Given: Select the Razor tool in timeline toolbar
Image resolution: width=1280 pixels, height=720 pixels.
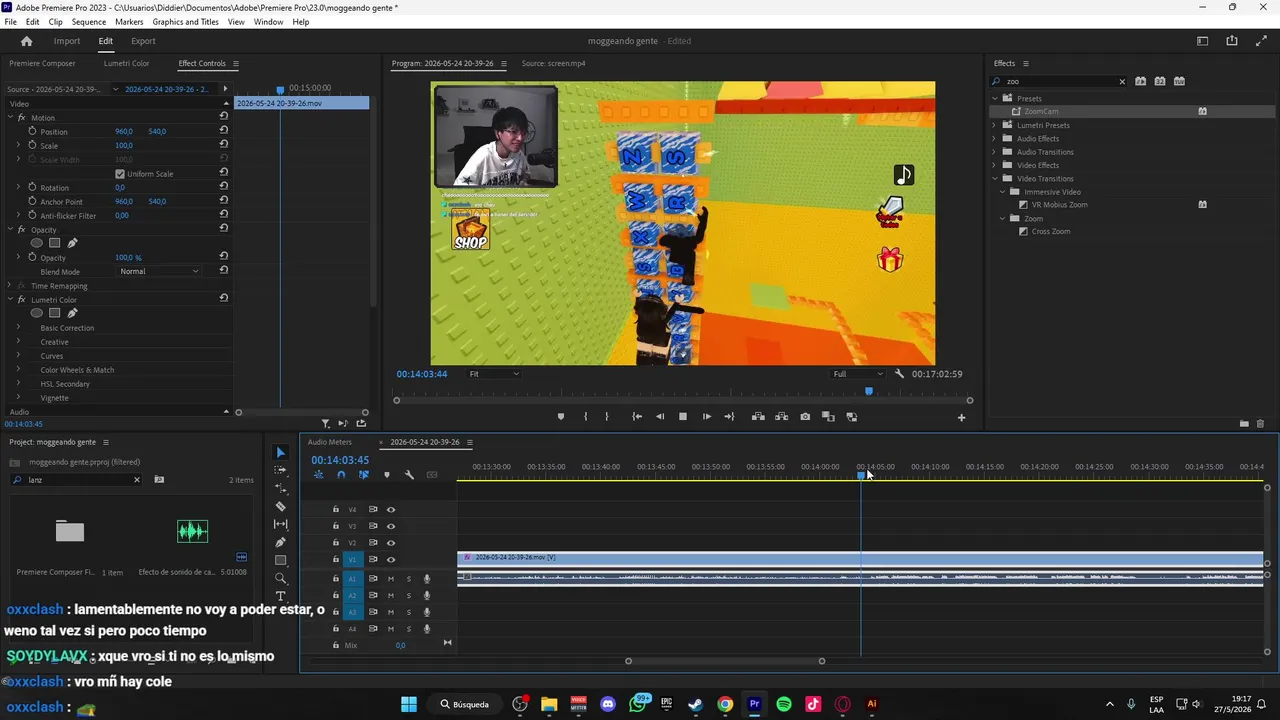Looking at the screenshot, I should [x=281, y=506].
